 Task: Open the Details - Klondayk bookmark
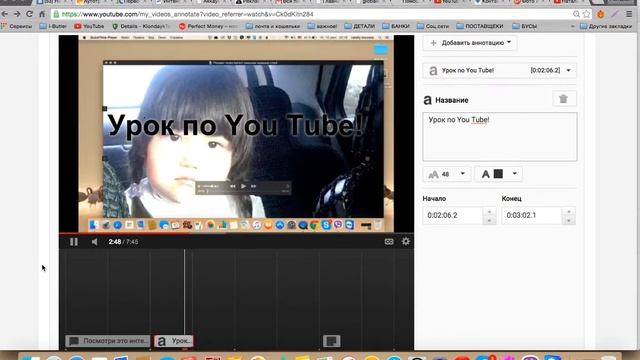(141, 26)
